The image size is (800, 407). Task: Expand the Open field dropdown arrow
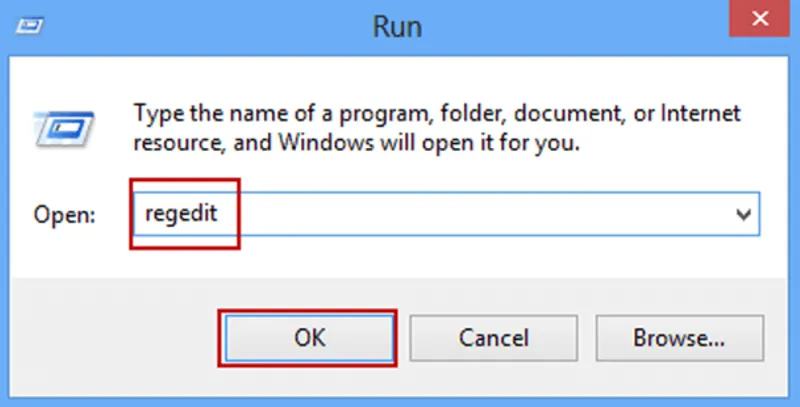(743, 214)
